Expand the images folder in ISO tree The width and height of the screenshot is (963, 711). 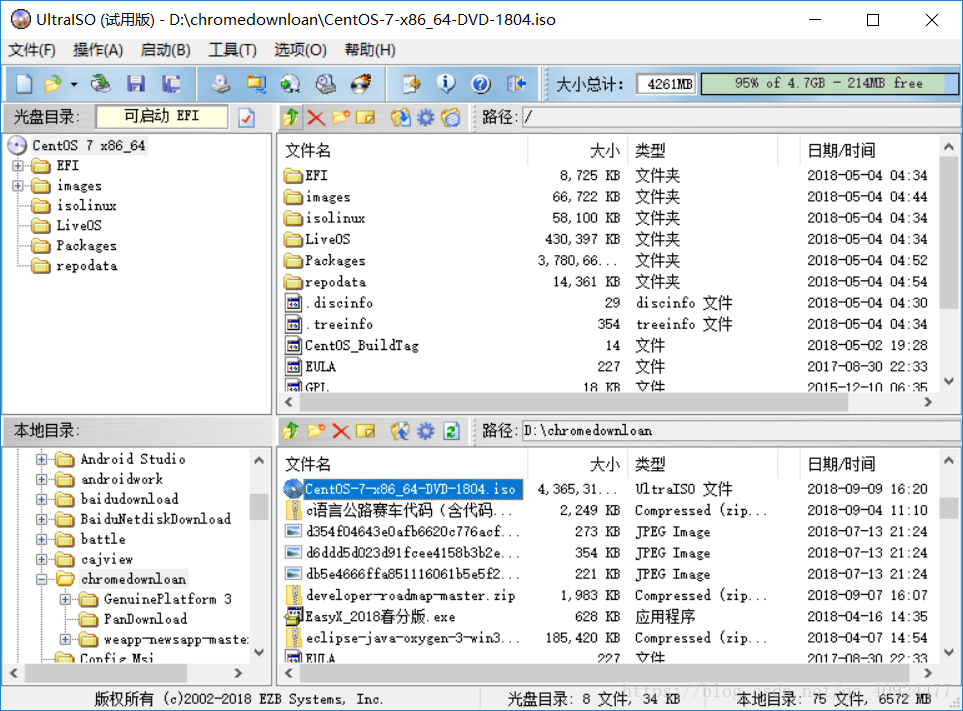coord(18,185)
